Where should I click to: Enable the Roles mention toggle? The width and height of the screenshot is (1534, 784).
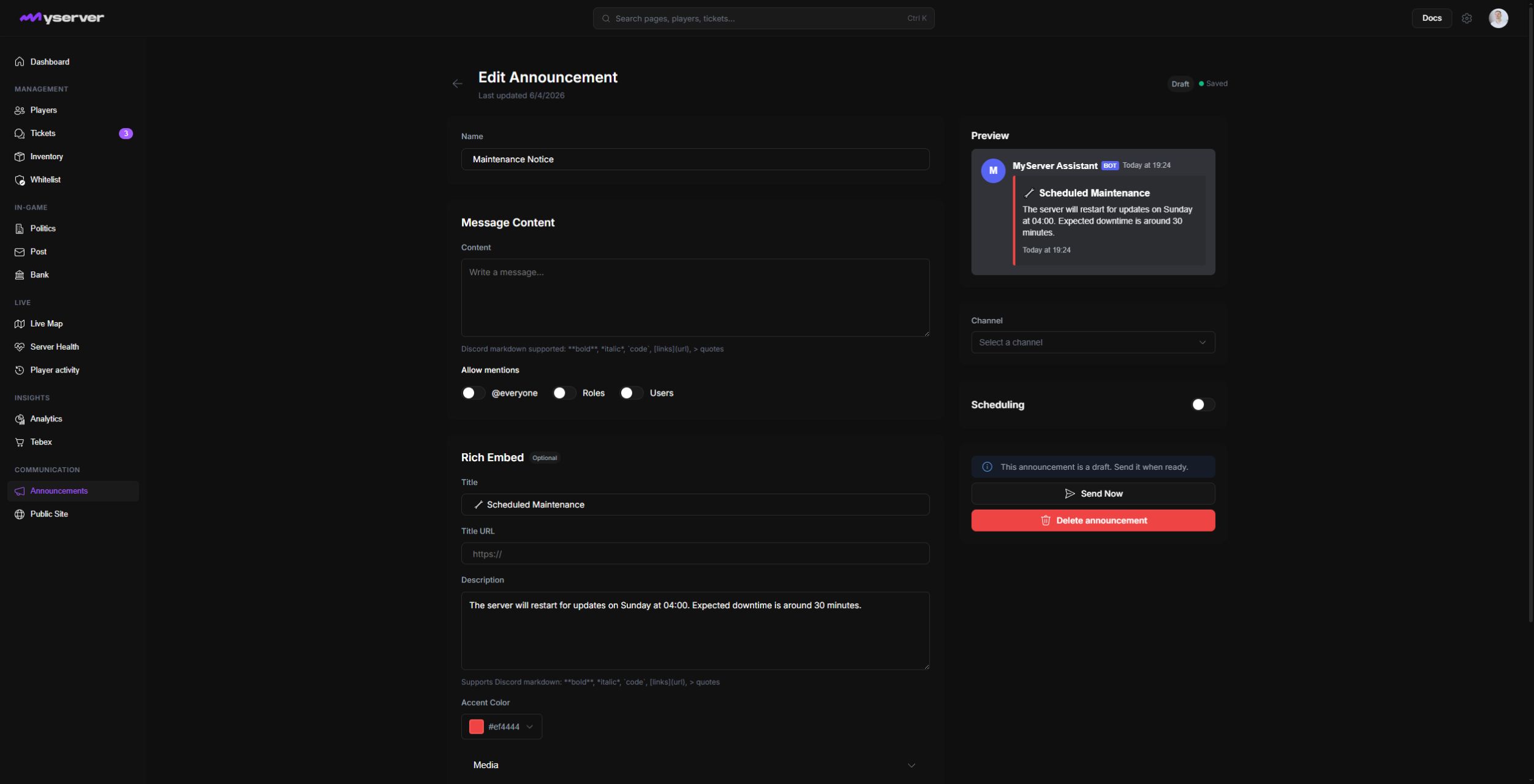click(x=564, y=393)
